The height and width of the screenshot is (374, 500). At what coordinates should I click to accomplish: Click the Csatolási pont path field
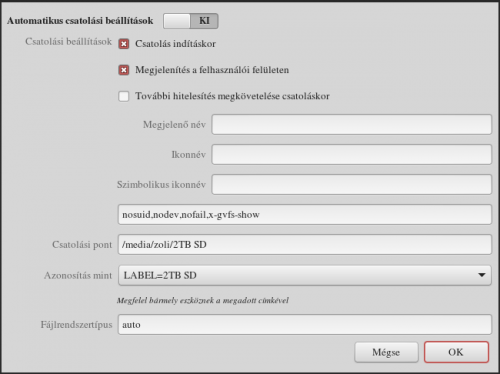tap(305, 244)
